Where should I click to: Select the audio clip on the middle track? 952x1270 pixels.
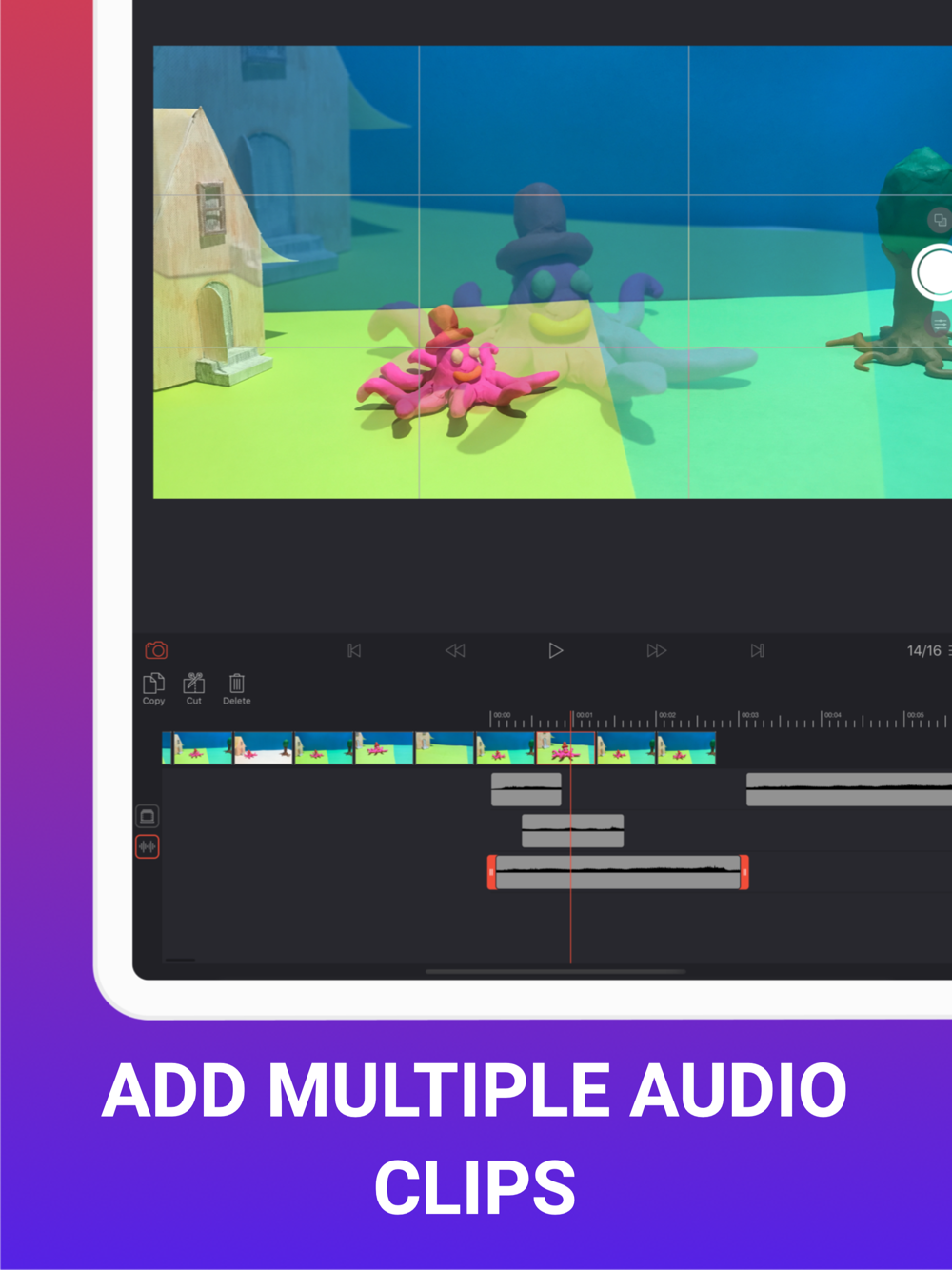[x=573, y=831]
